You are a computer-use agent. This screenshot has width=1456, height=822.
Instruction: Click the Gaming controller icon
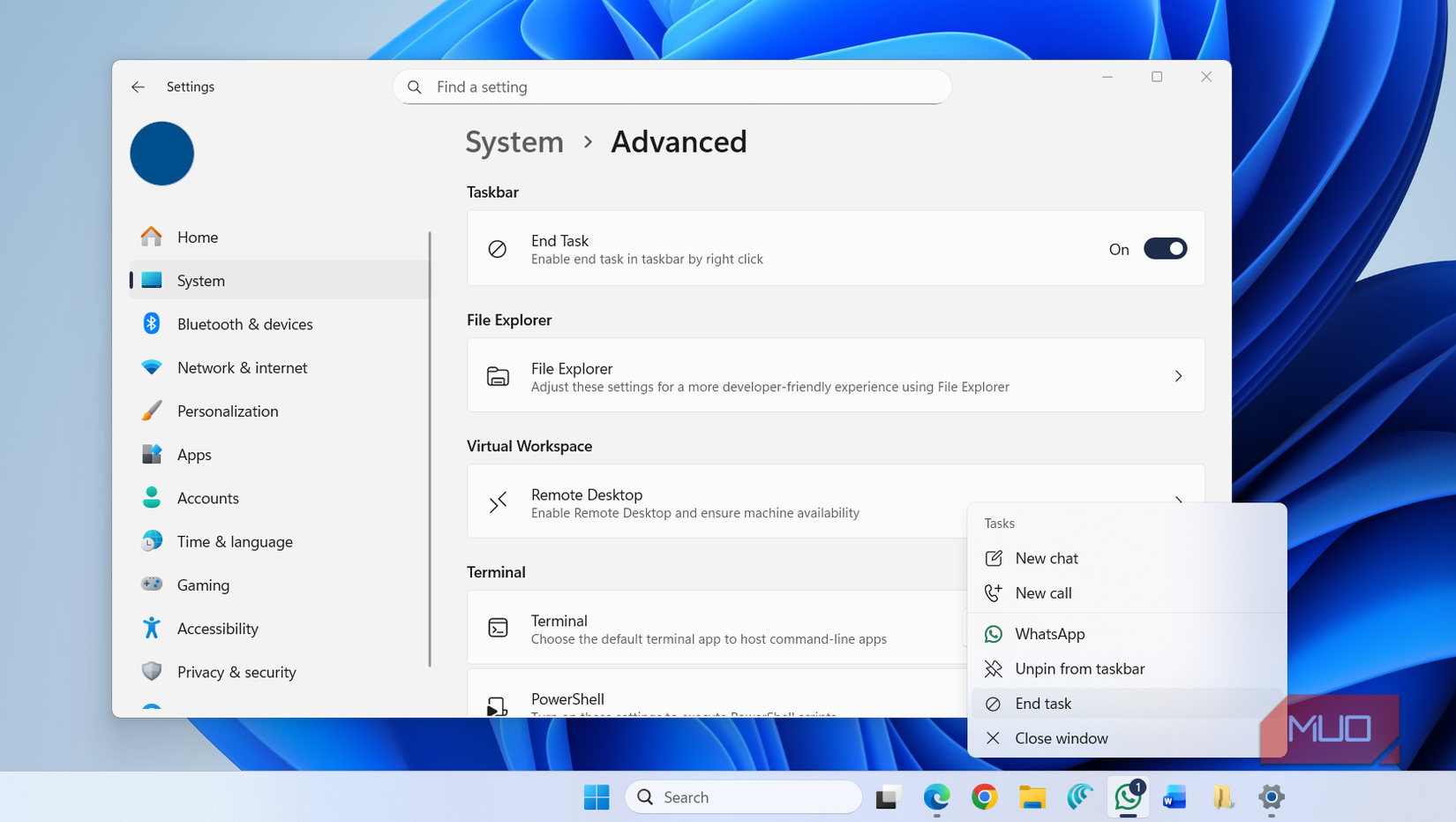click(152, 584)
